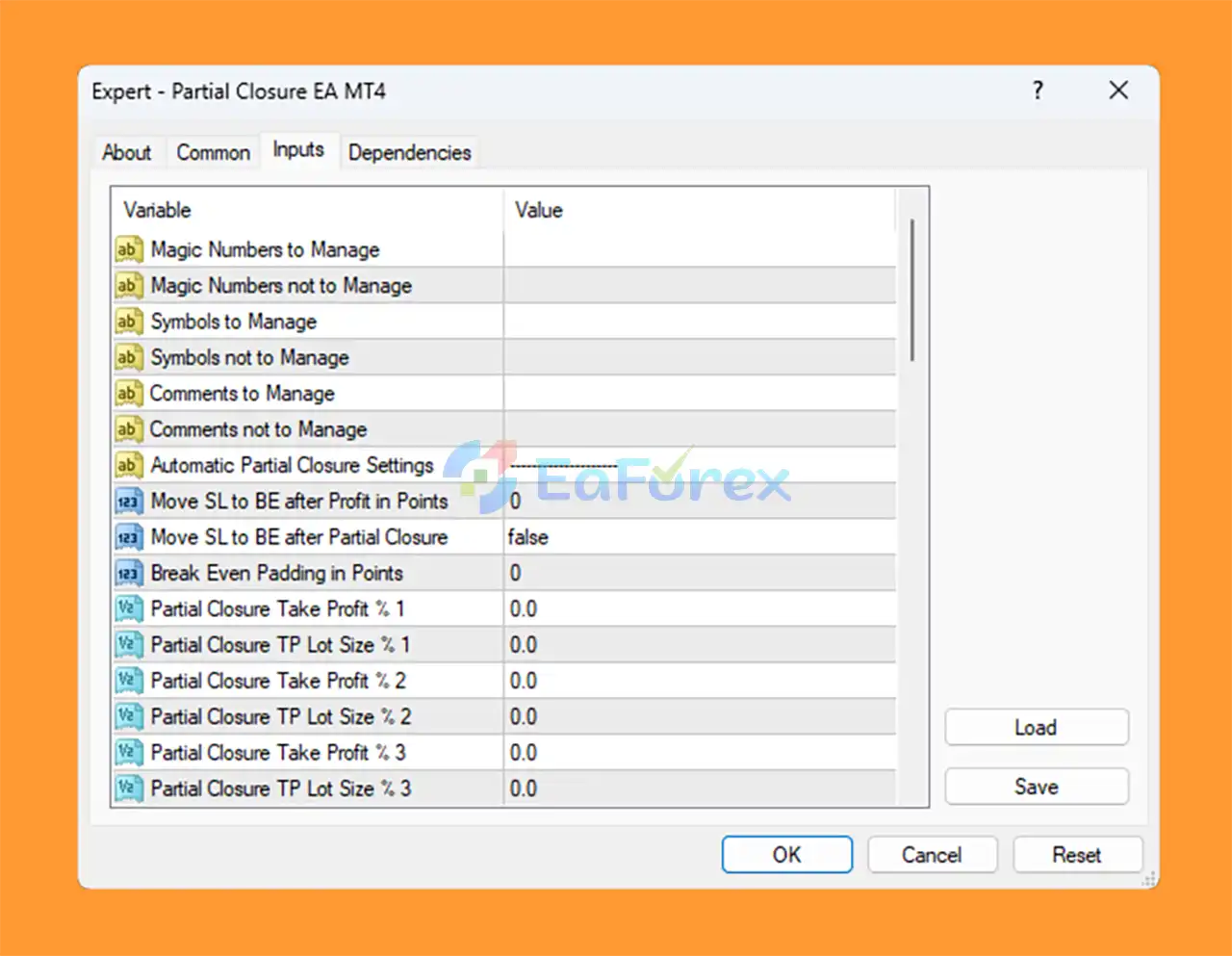Click the decimal icon for Partial Closure Take Profit % 1
Screen dimensions: 1232x956
pyautogui.click(x=127, y=609)
